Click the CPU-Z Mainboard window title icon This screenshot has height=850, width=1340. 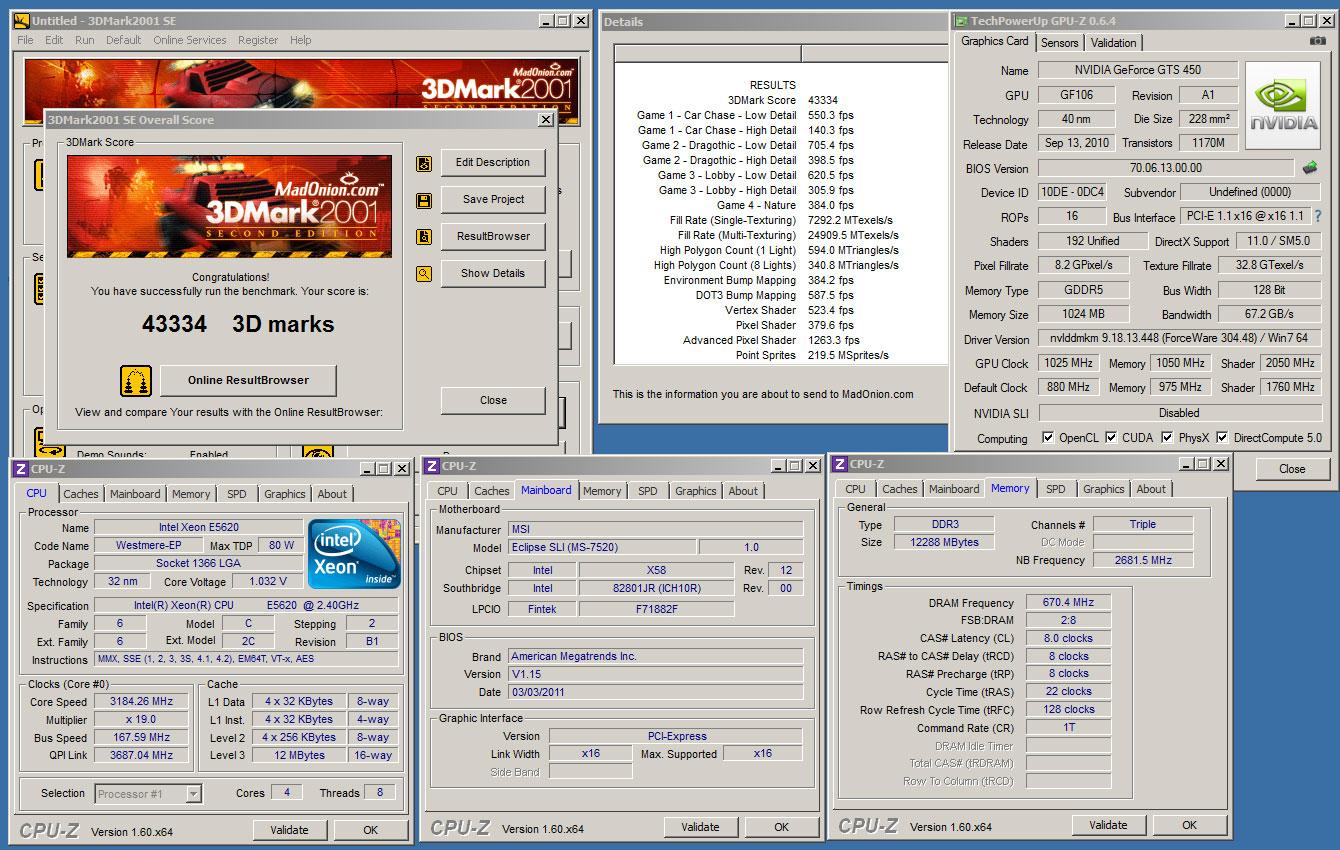431,466
